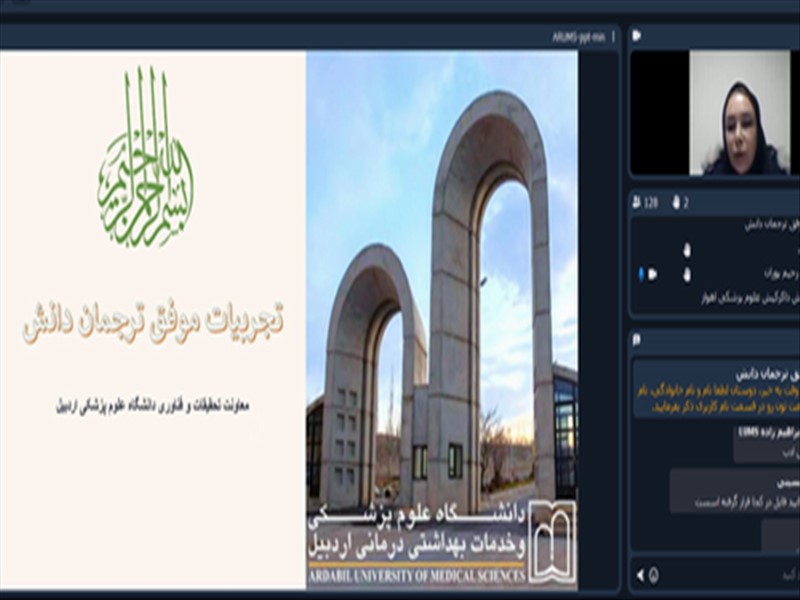Select the chat message containing 'UIMS'

pyautogui.click(x=766, y=443)
